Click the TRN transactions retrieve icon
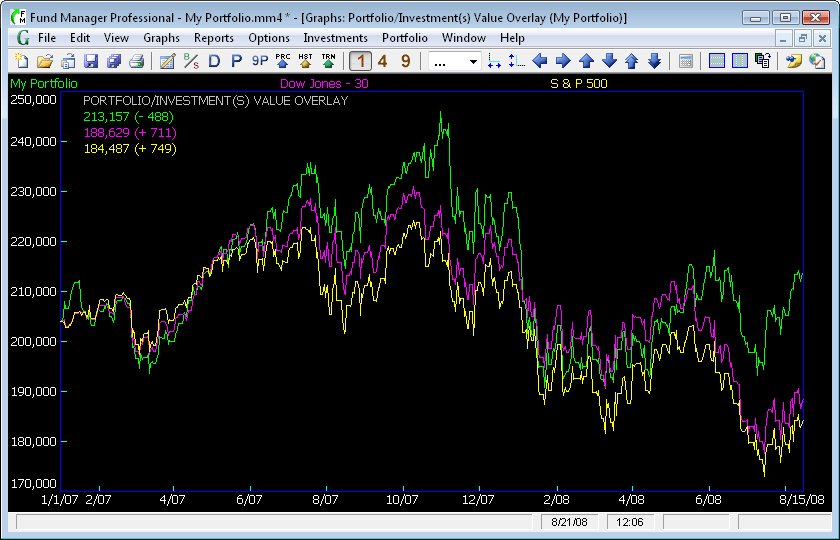This screenshot has width=840, height=540. (x=328, y=61)
